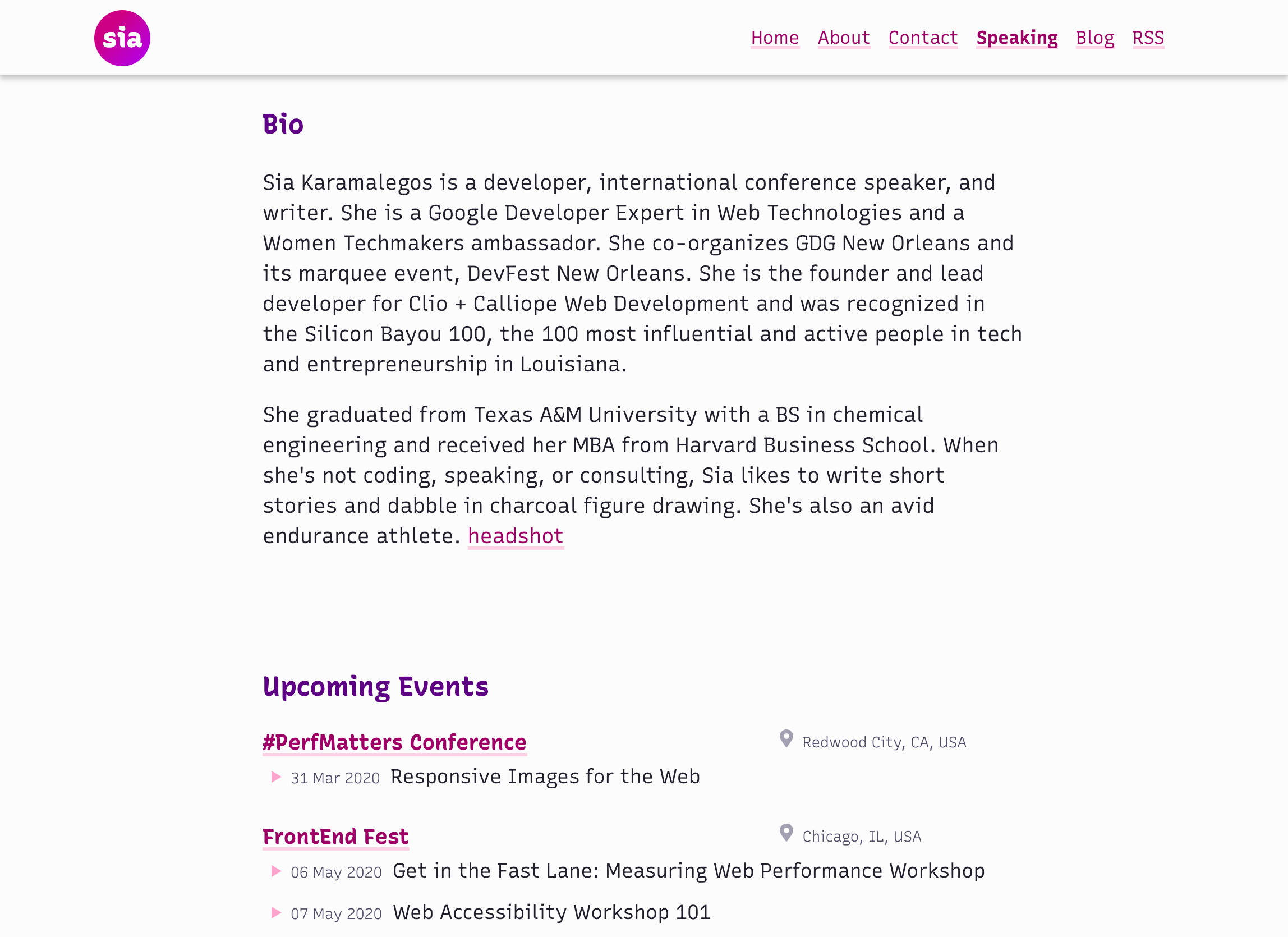Click the round pink sia logo
The height and width of the screenshot is (937, 1288).
coord(122,38)
